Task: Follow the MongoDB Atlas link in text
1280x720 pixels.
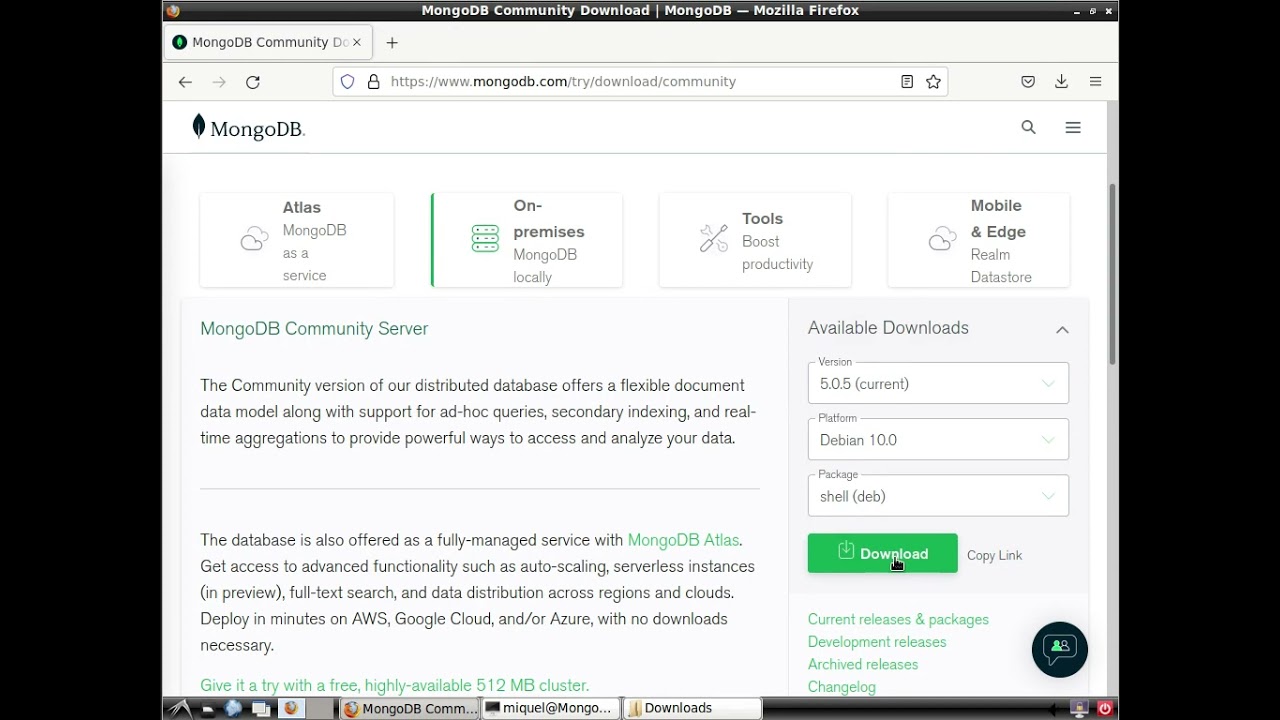Action: [x=683, y=540]
